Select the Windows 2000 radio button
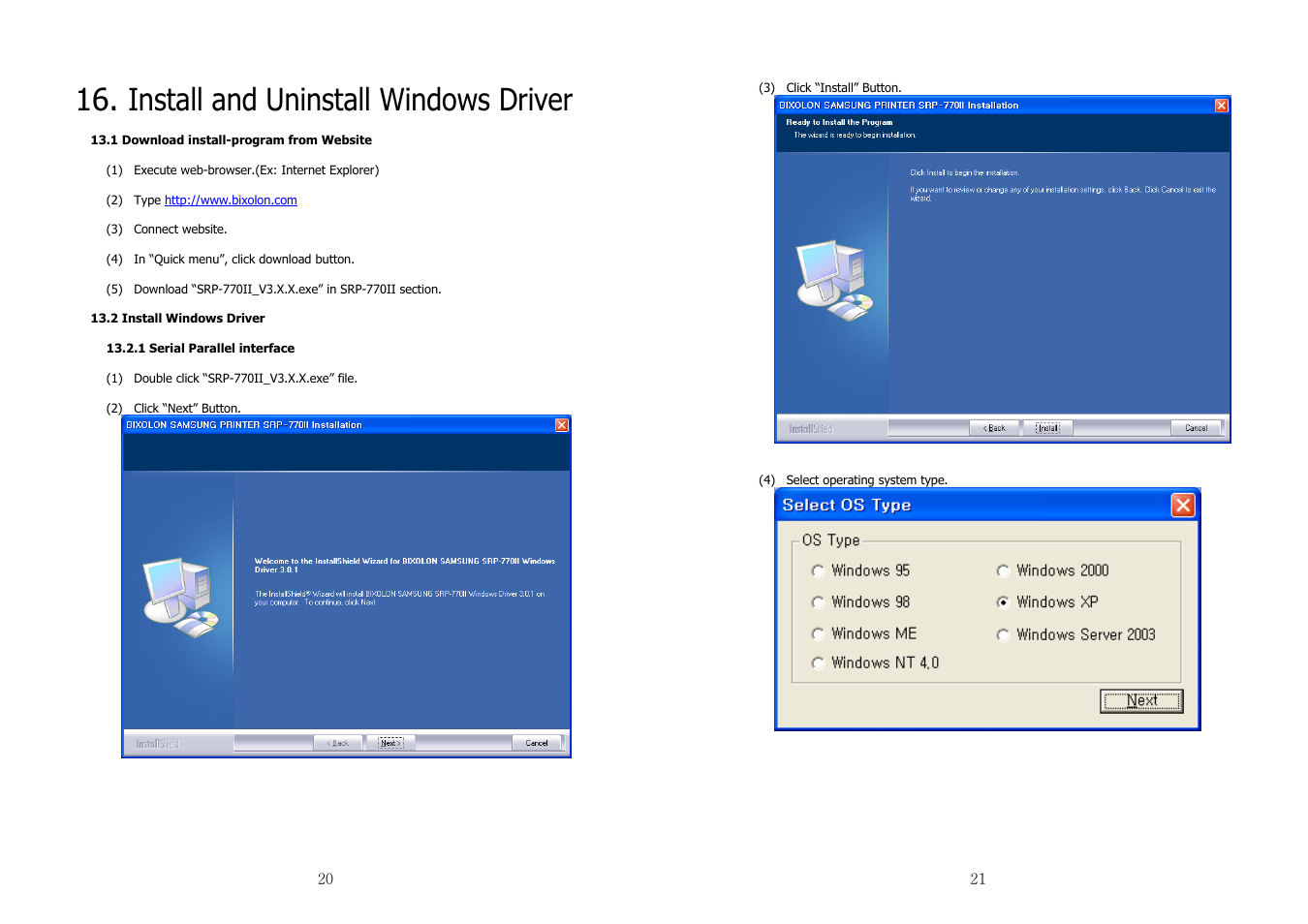The width and height of the screenshot is (1308, 924). click(x=1003, y=571)
